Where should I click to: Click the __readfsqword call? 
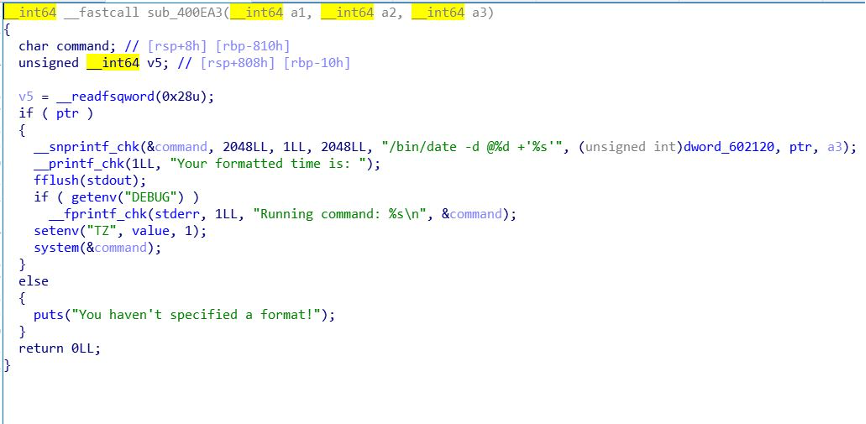click(x=105, y=97)
